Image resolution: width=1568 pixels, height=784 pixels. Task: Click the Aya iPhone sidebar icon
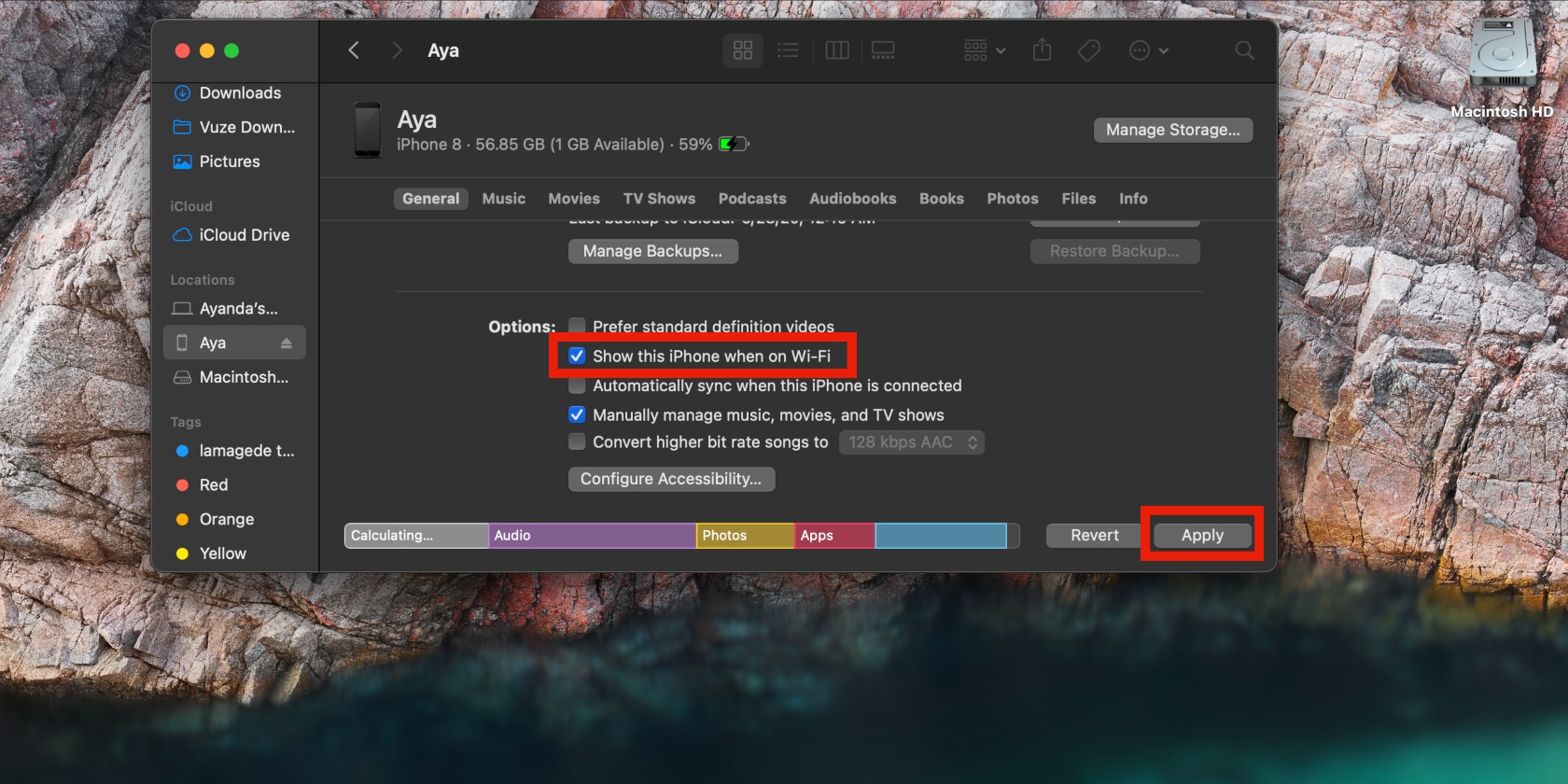pos(182,343)
